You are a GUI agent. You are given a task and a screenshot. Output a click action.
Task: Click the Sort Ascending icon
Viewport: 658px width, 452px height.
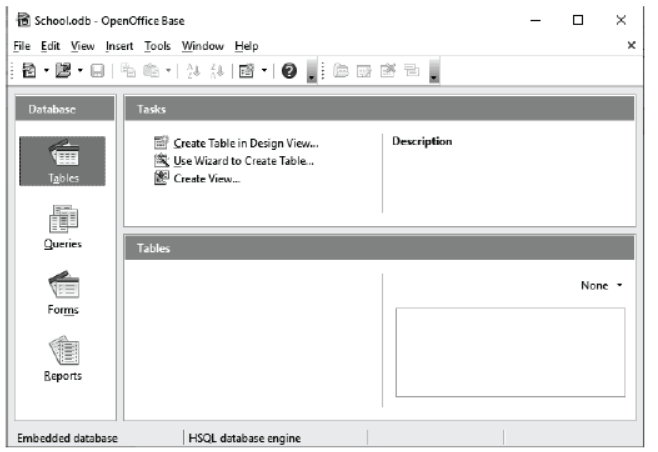(x=193, y=71)
